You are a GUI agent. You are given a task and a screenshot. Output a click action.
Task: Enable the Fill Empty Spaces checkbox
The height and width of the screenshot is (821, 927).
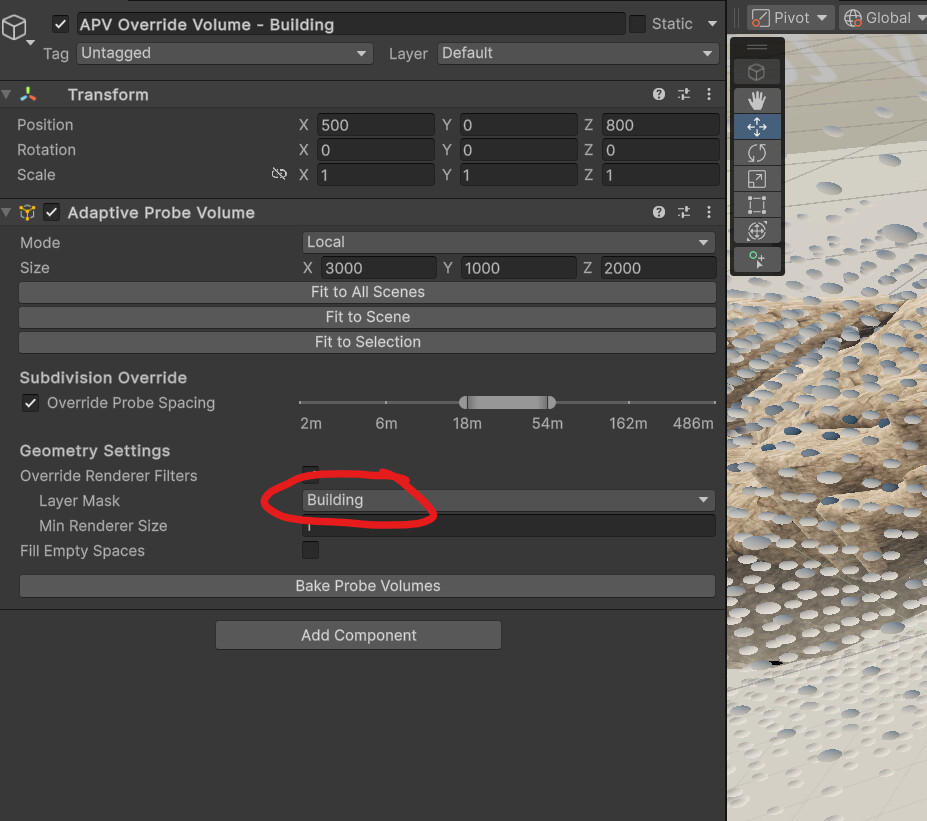coord(310,549)
